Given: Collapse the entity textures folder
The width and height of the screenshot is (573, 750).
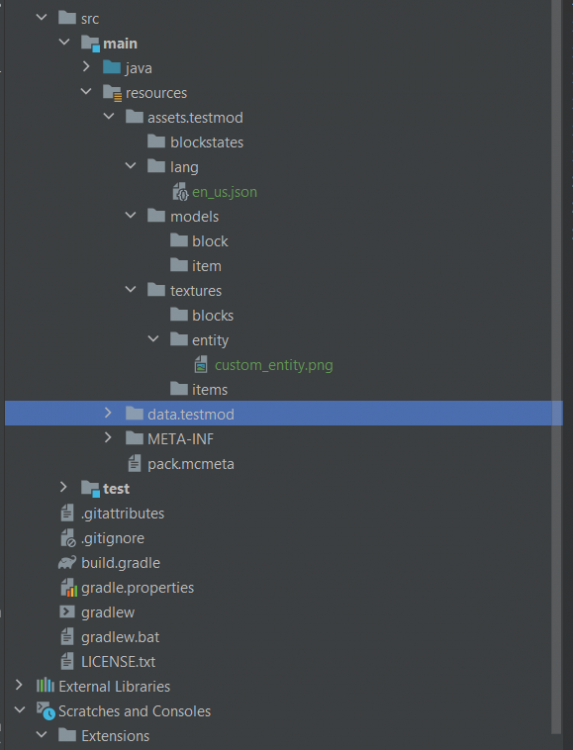Looking at the screenshot, I should click(153, 339).
